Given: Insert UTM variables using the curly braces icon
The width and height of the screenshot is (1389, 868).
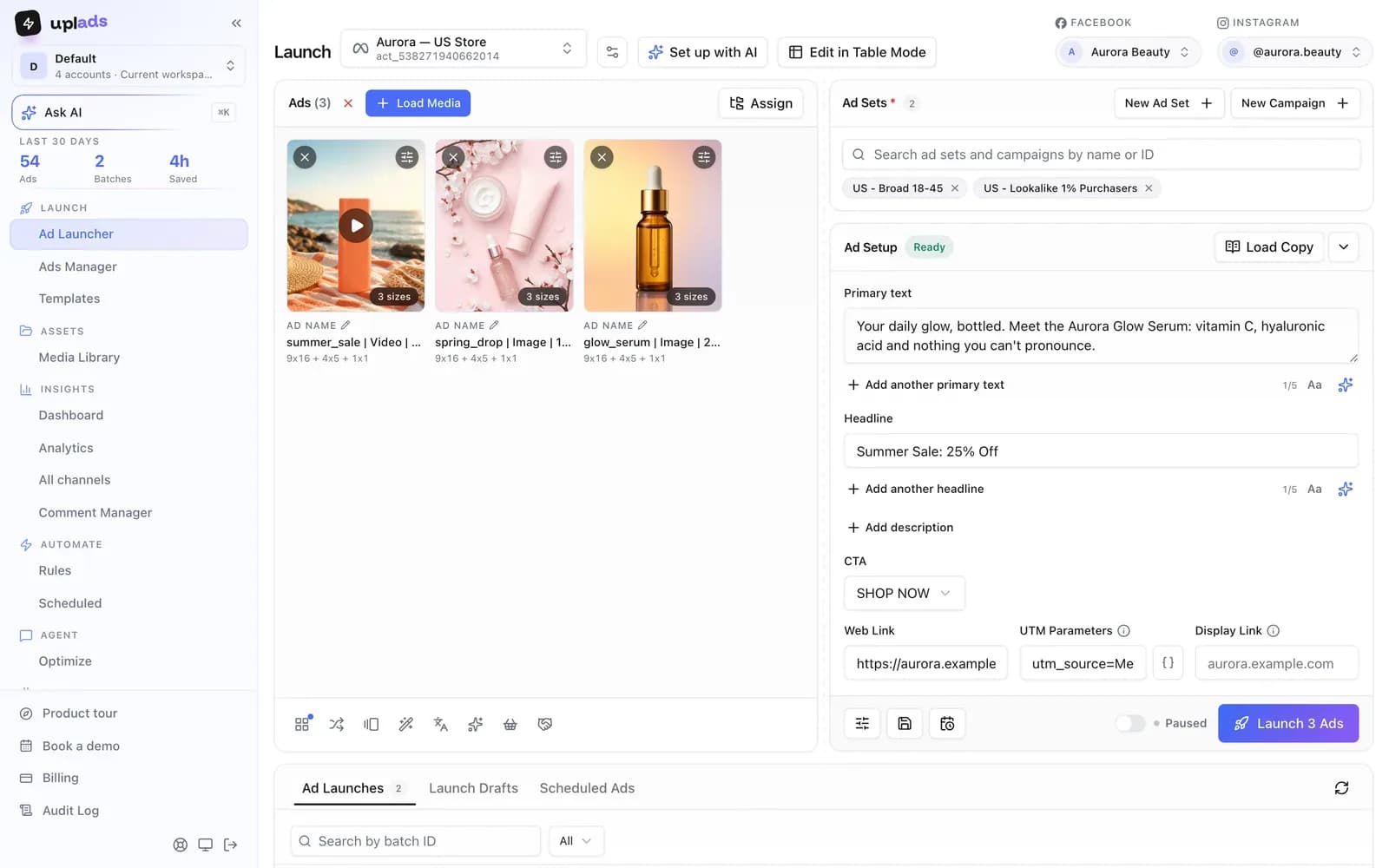Looking at the screenshot, I should point(1168,663).
